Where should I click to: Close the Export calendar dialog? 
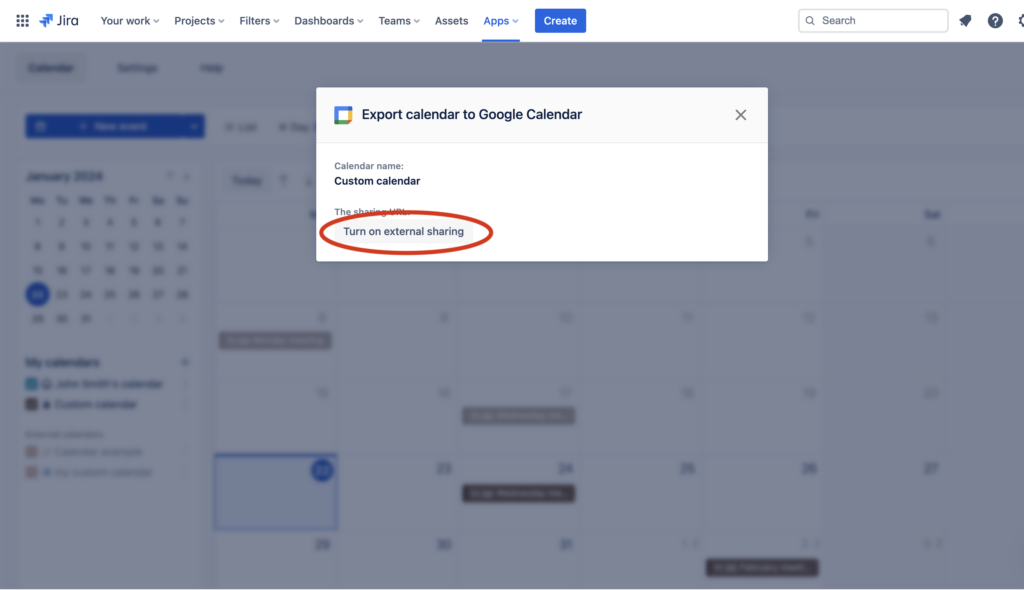coord(741,115)
